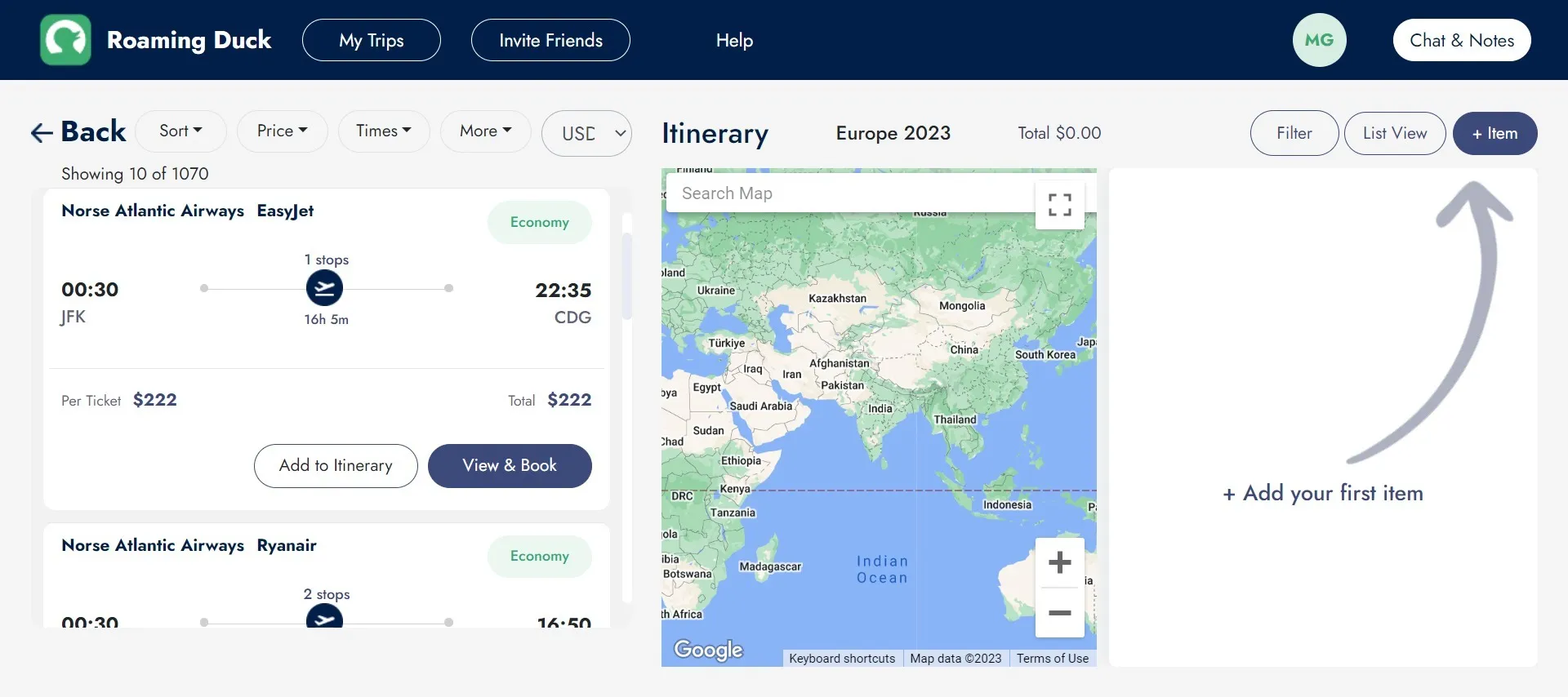The width and height of the screenshot is (1568, 697).
Task: Click arrival time 22:35
Action: tap(563, 291)
